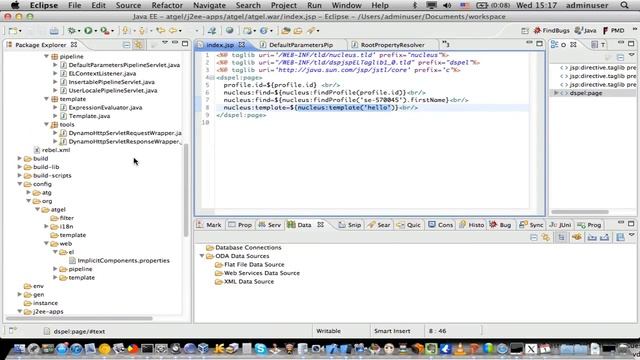Click the Open Perspective icon

pos(525,31)
